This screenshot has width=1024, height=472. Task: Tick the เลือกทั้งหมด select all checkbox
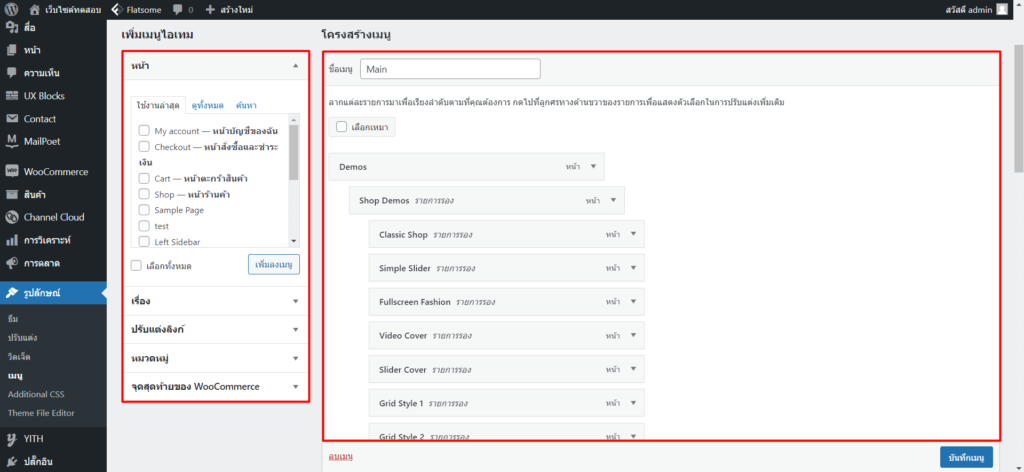136,266
